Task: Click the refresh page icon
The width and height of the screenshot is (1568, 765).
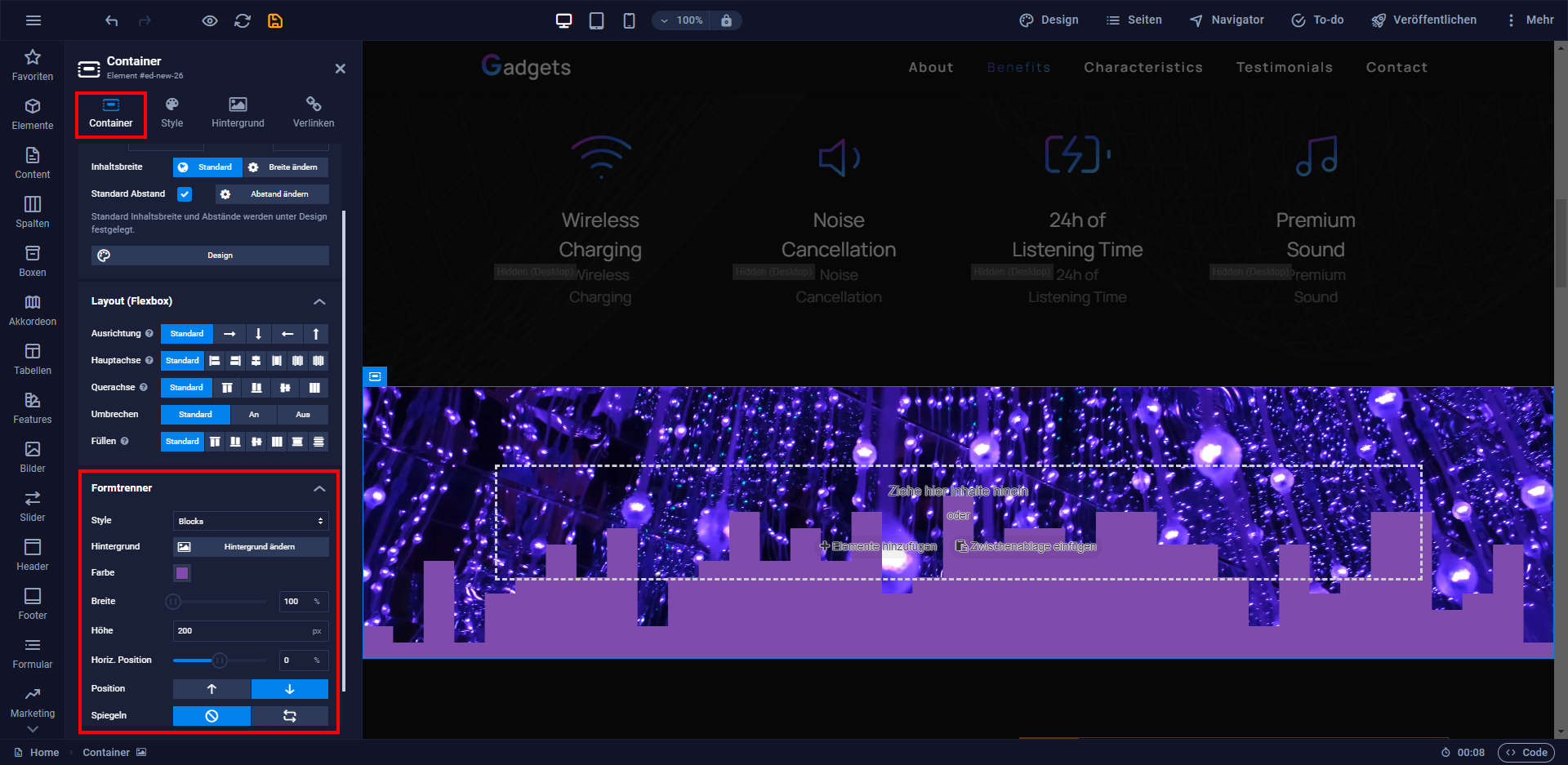Action: coord(243,20)
